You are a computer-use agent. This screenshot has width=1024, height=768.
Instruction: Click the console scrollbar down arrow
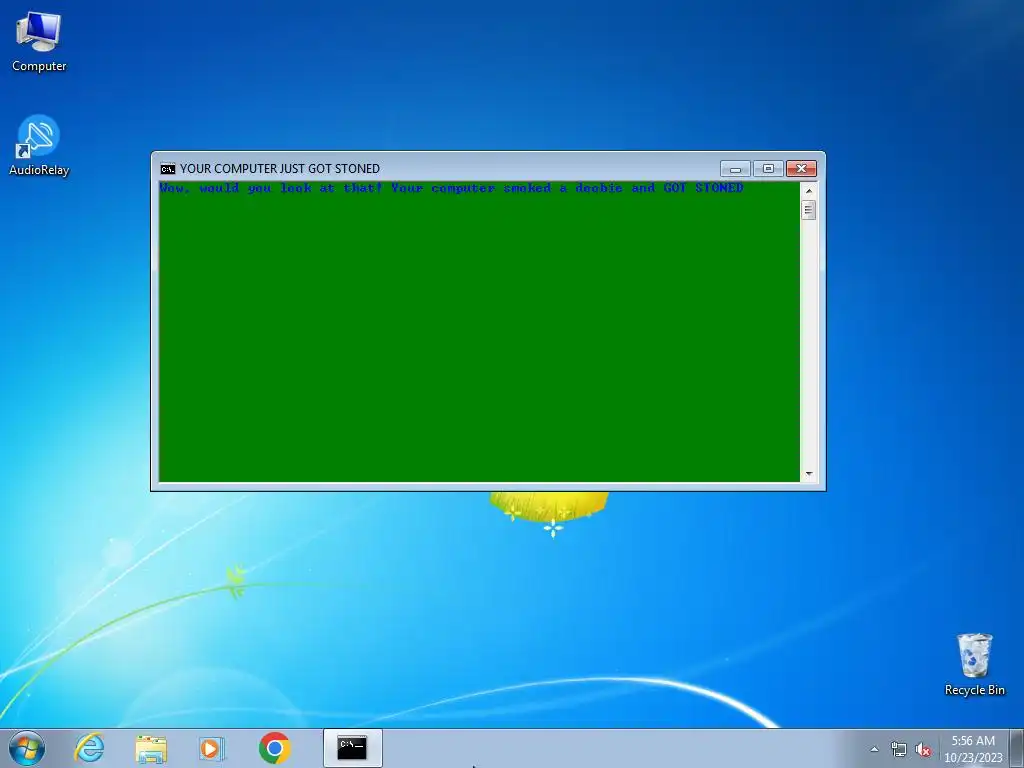pyautogui.click(x=808, y=474)
